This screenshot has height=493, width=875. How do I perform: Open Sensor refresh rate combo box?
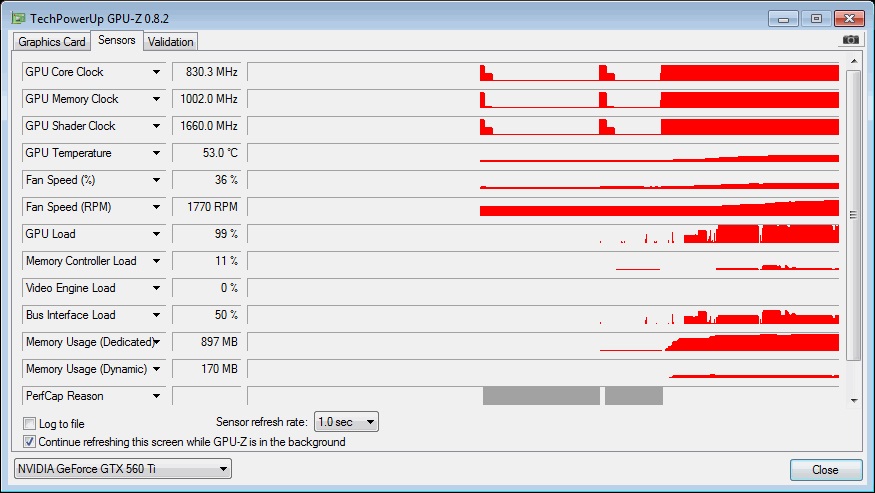pyautogui.click(x=346, y=422)
